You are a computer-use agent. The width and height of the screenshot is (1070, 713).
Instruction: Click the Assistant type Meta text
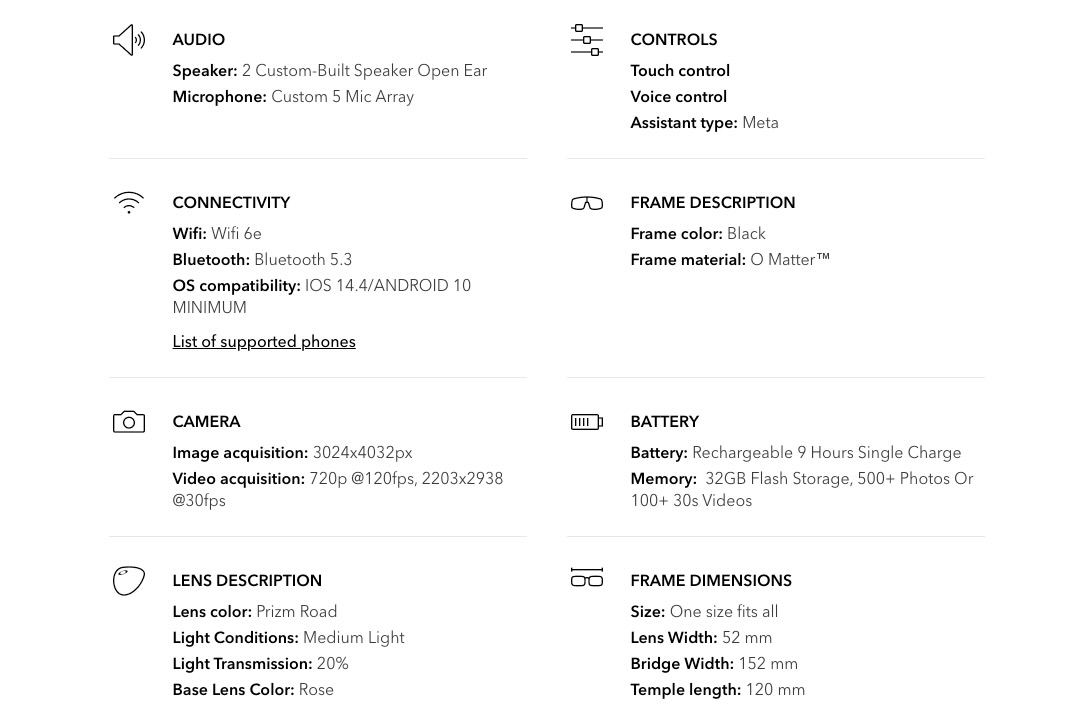pos(760,123)
